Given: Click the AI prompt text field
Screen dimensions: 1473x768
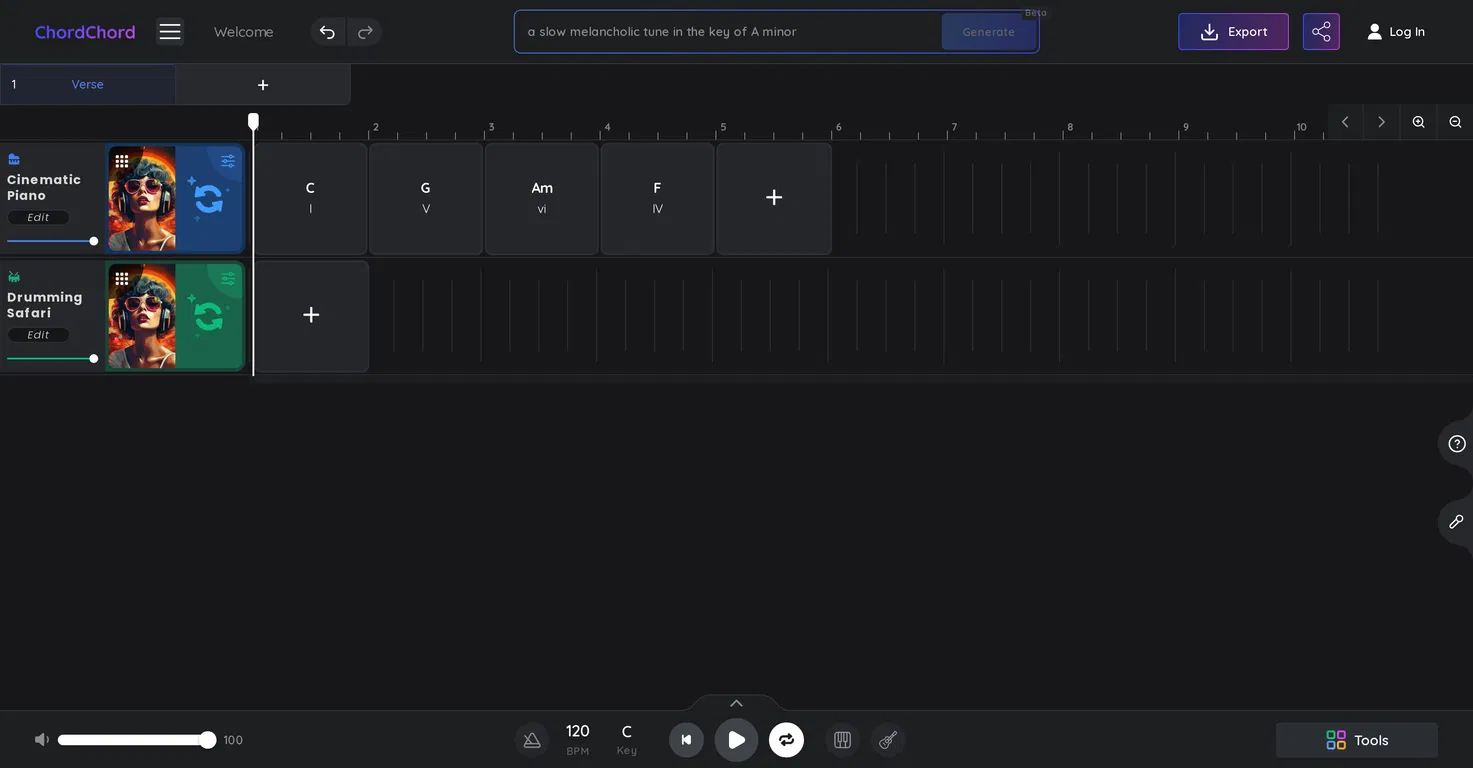Looking at the screenshot, I should click(728, 32).
